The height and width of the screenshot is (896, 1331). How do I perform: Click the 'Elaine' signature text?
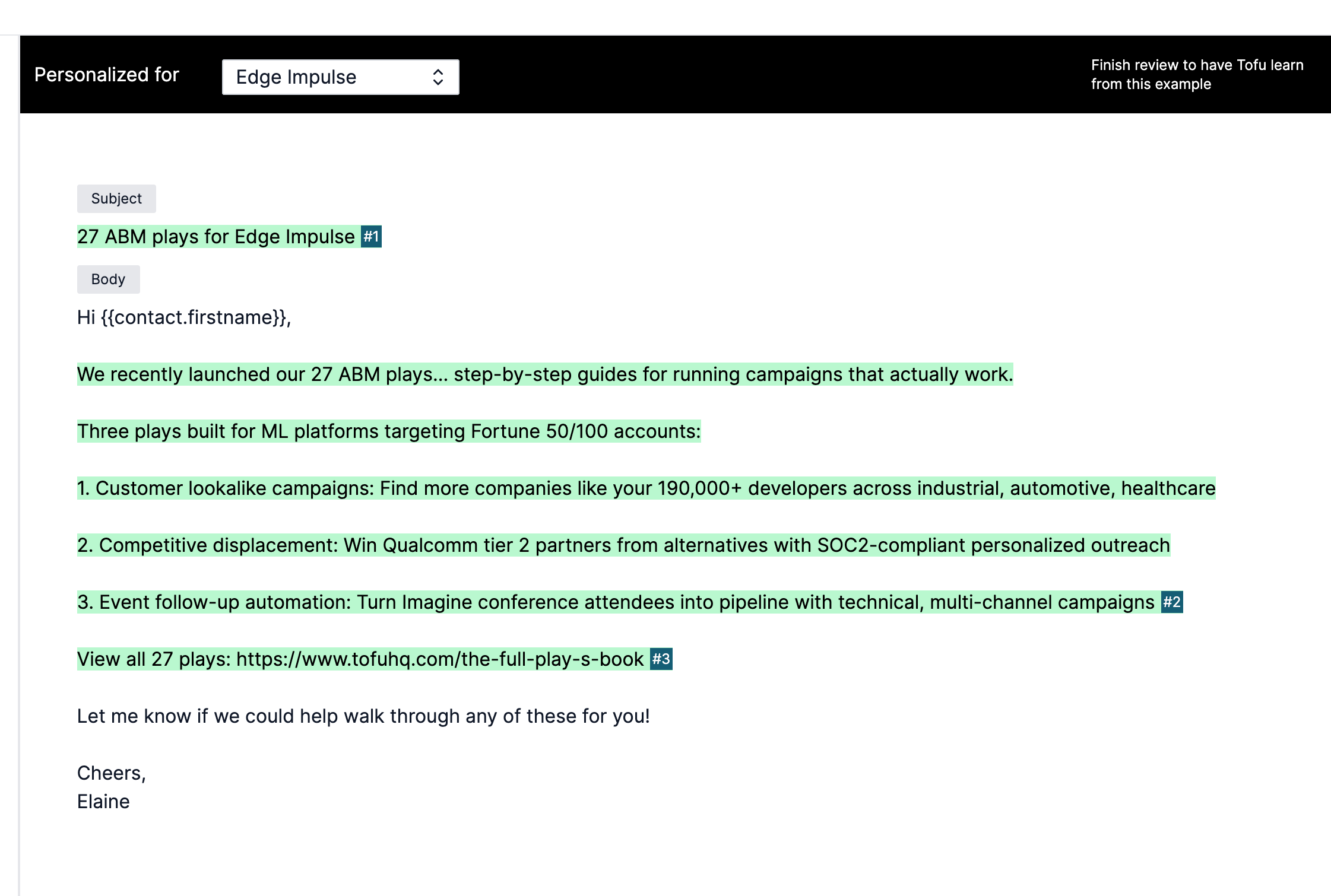103,802
